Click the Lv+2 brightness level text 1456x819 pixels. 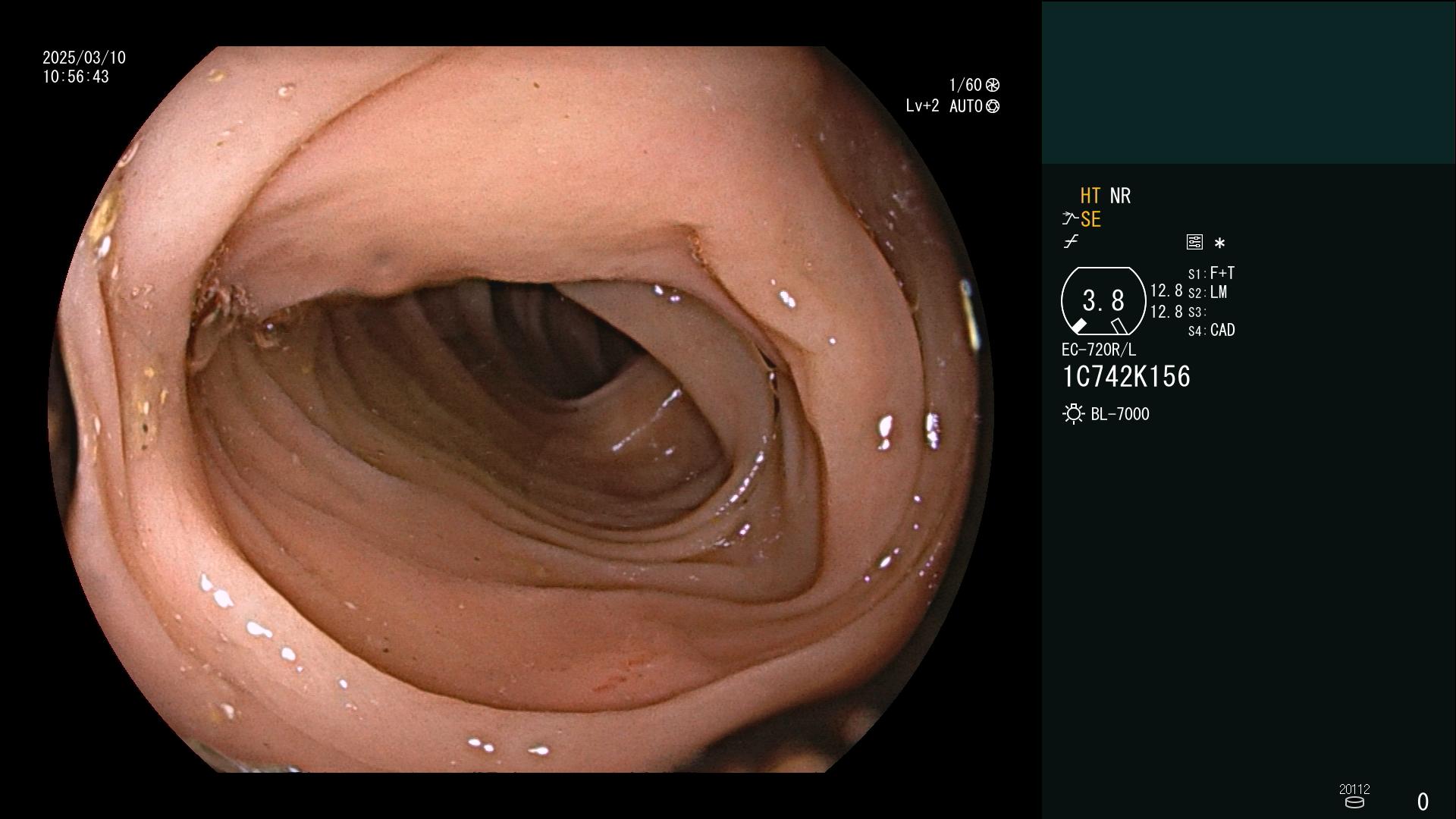[x=922, y=107]
